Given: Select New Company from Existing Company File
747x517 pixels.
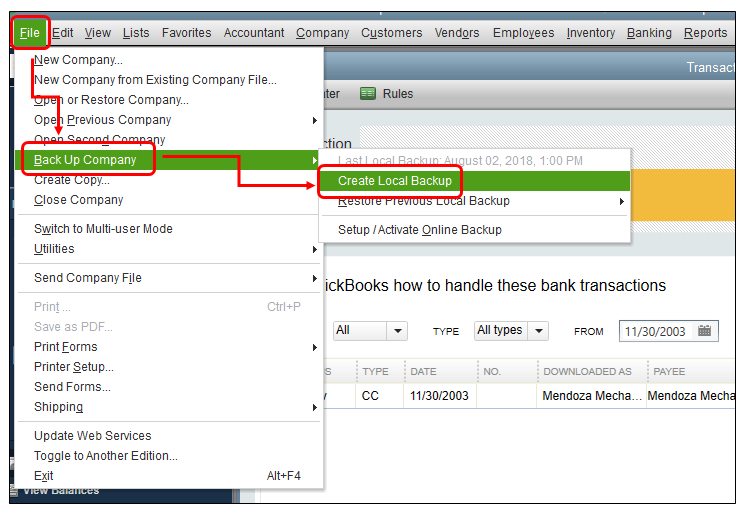Looking at the screenshot, I should point(169,80).
